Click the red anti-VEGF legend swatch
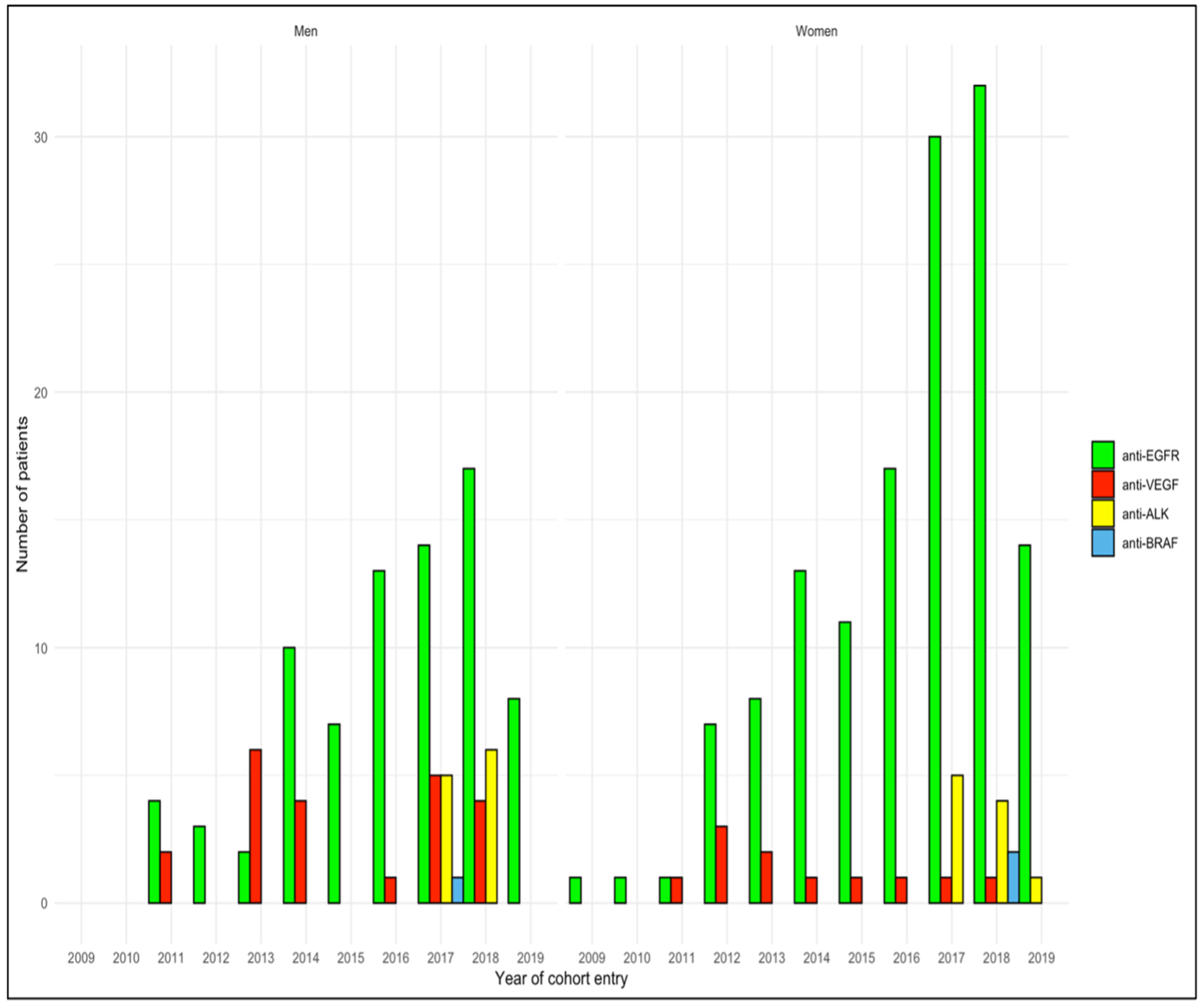This screenshot has width=1204, height=1007. (x=1103, y=484)
